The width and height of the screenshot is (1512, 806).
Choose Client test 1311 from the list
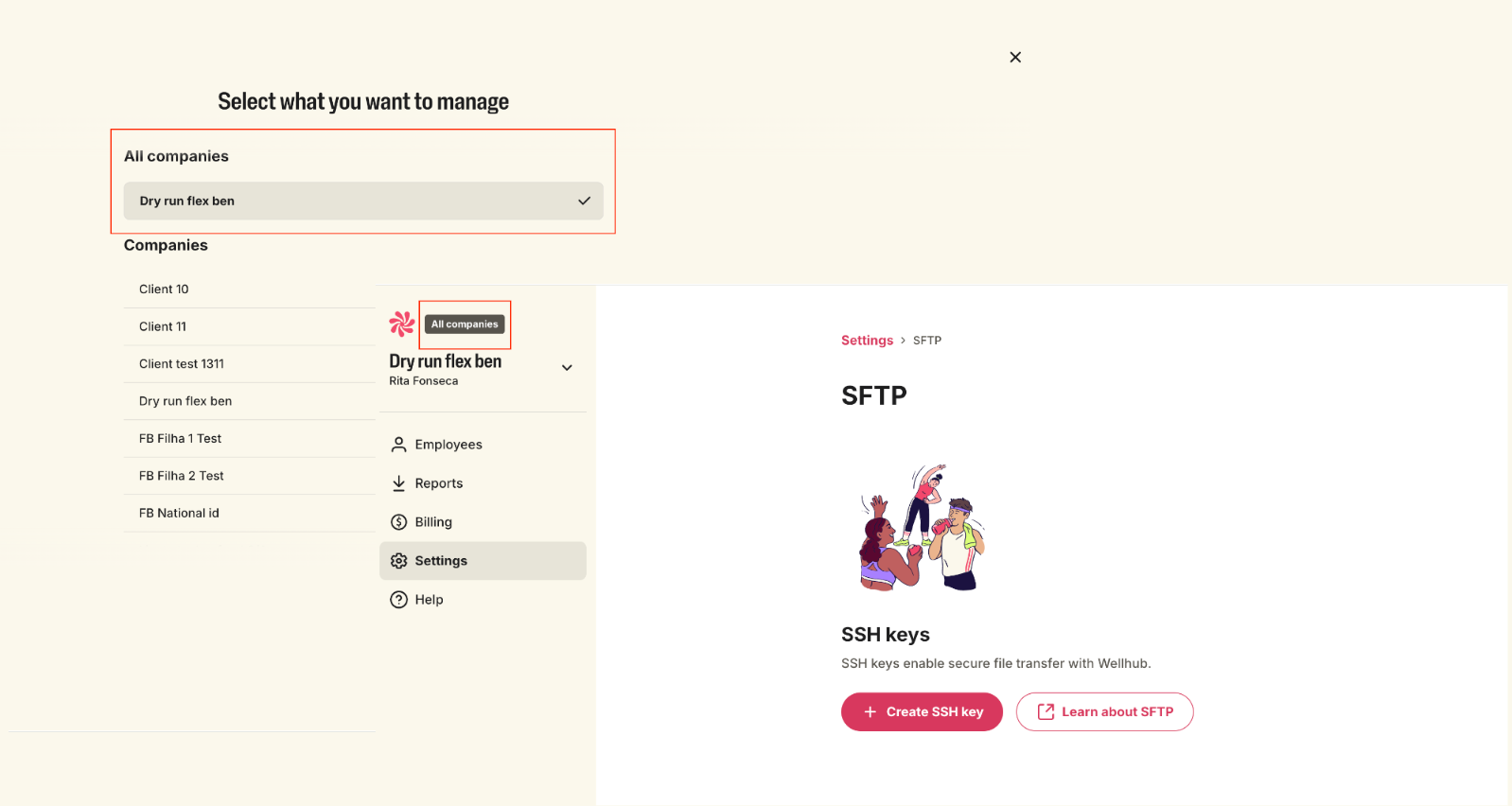(x=182, y=364)
